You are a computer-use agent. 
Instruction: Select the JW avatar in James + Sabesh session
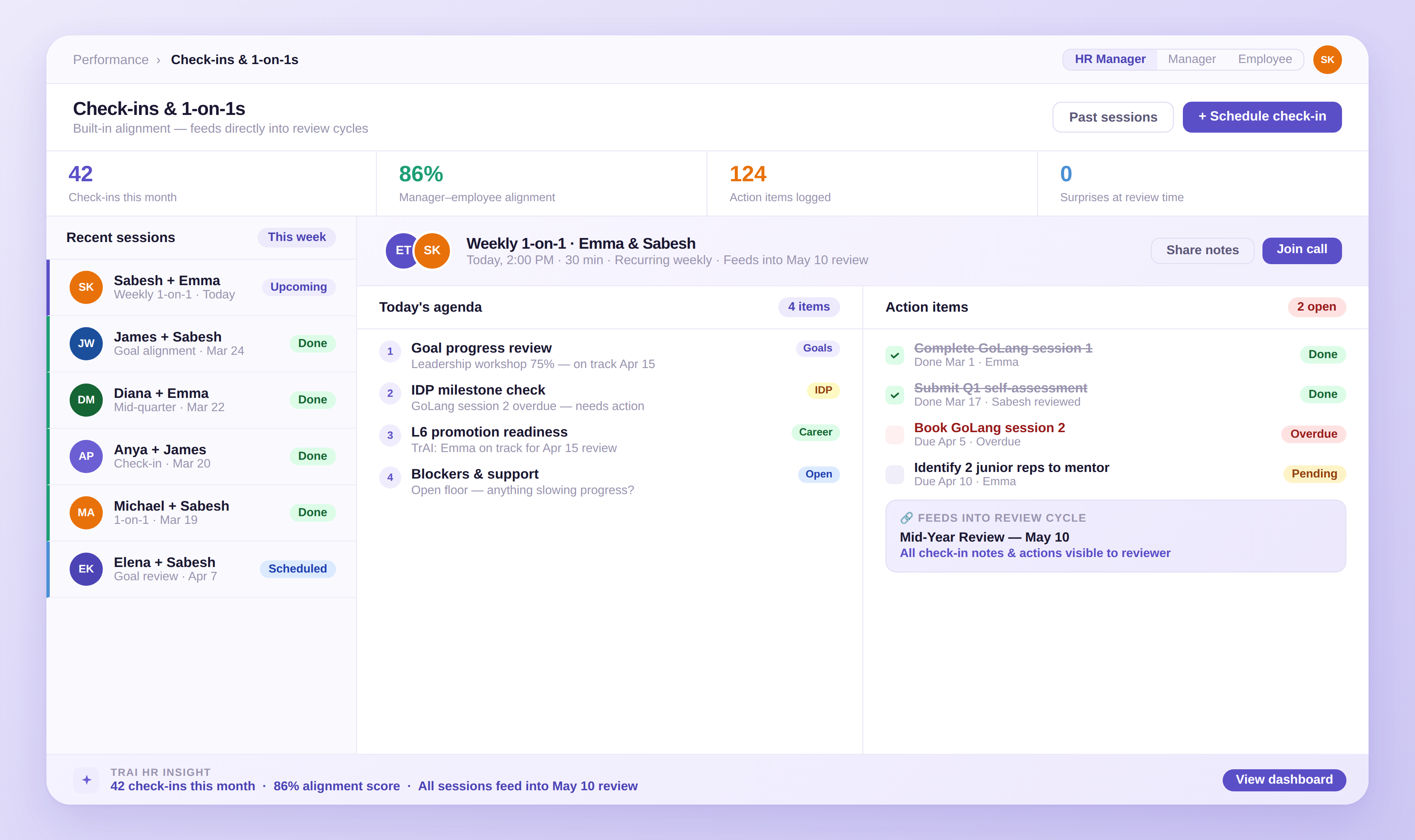(x=86, y=343)
